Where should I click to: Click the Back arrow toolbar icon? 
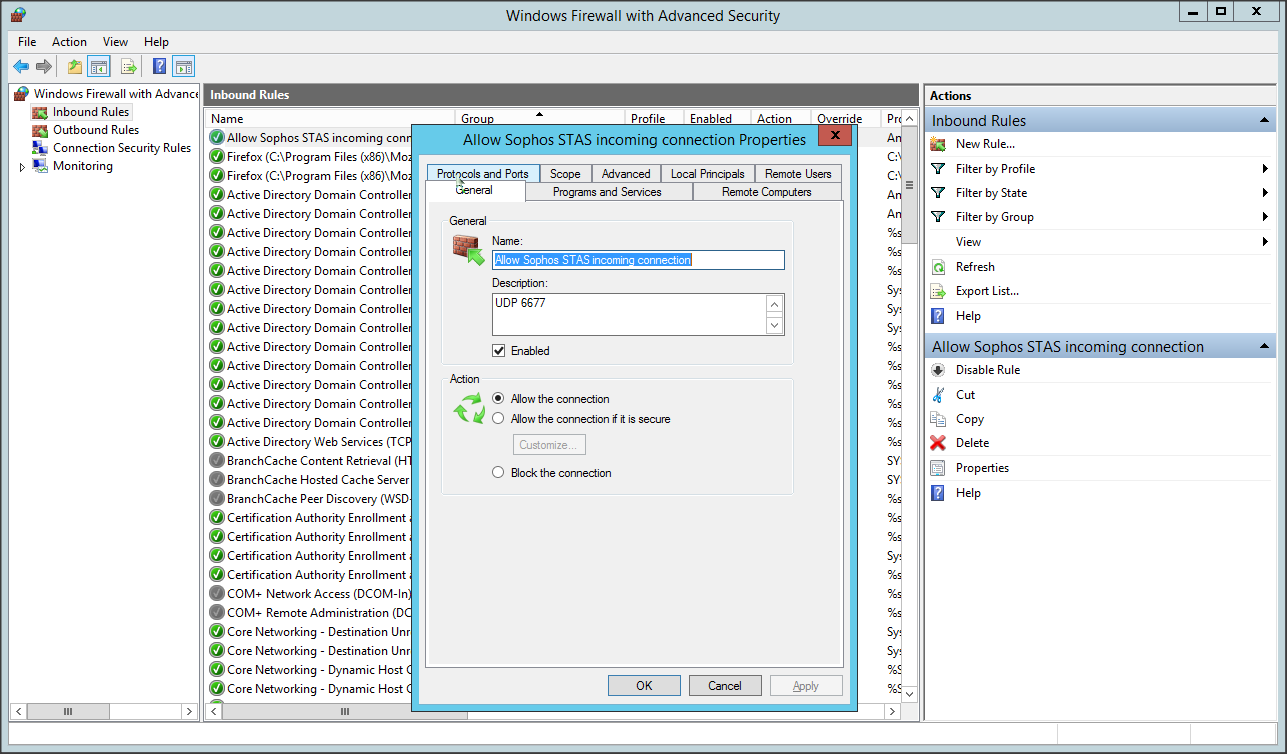[x=20, y=67]
